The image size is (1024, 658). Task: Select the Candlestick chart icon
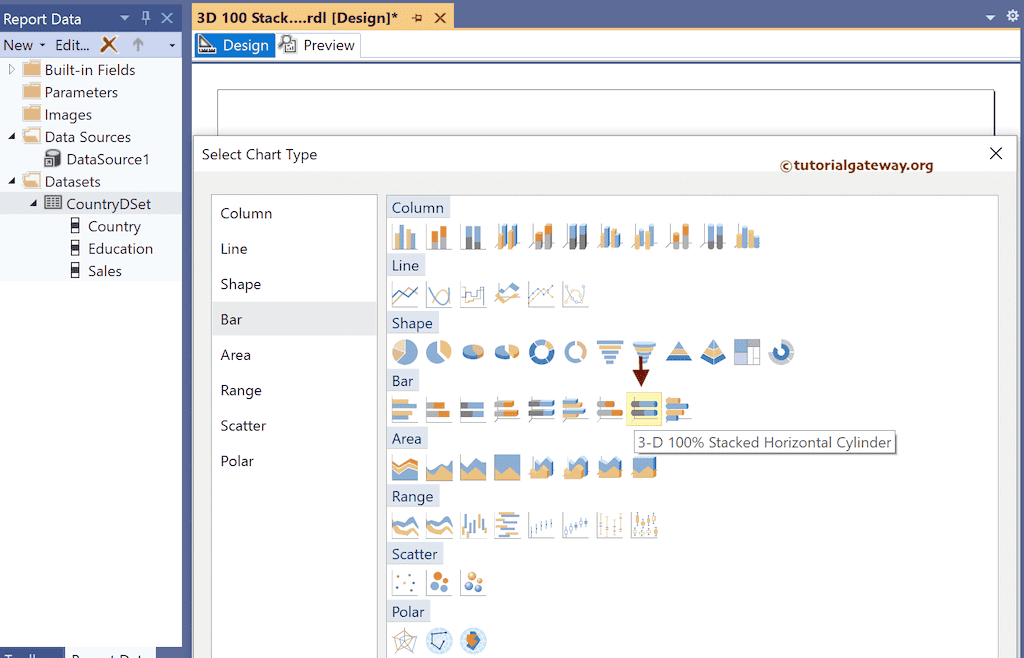pos(575,525)
